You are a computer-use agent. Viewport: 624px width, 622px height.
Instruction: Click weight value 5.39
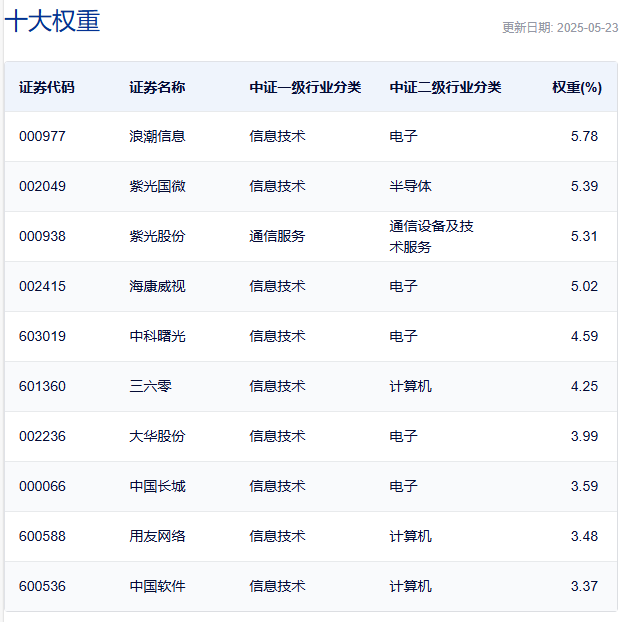pyautogui.click(x=584, y=186)
